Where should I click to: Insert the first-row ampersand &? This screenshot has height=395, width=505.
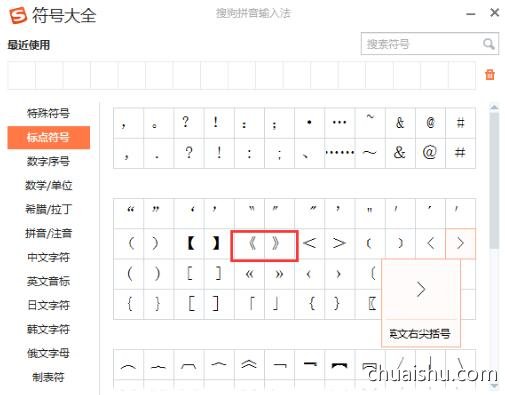coord(400,123)
